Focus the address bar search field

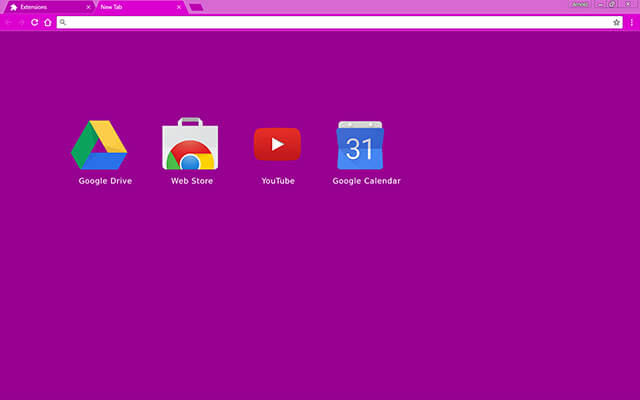click(x=340, y=22)
